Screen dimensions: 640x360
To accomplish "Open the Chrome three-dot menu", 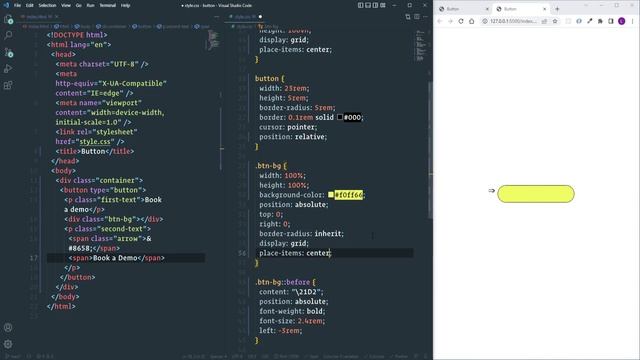I will pyautogui.click(x=633, y=21).
